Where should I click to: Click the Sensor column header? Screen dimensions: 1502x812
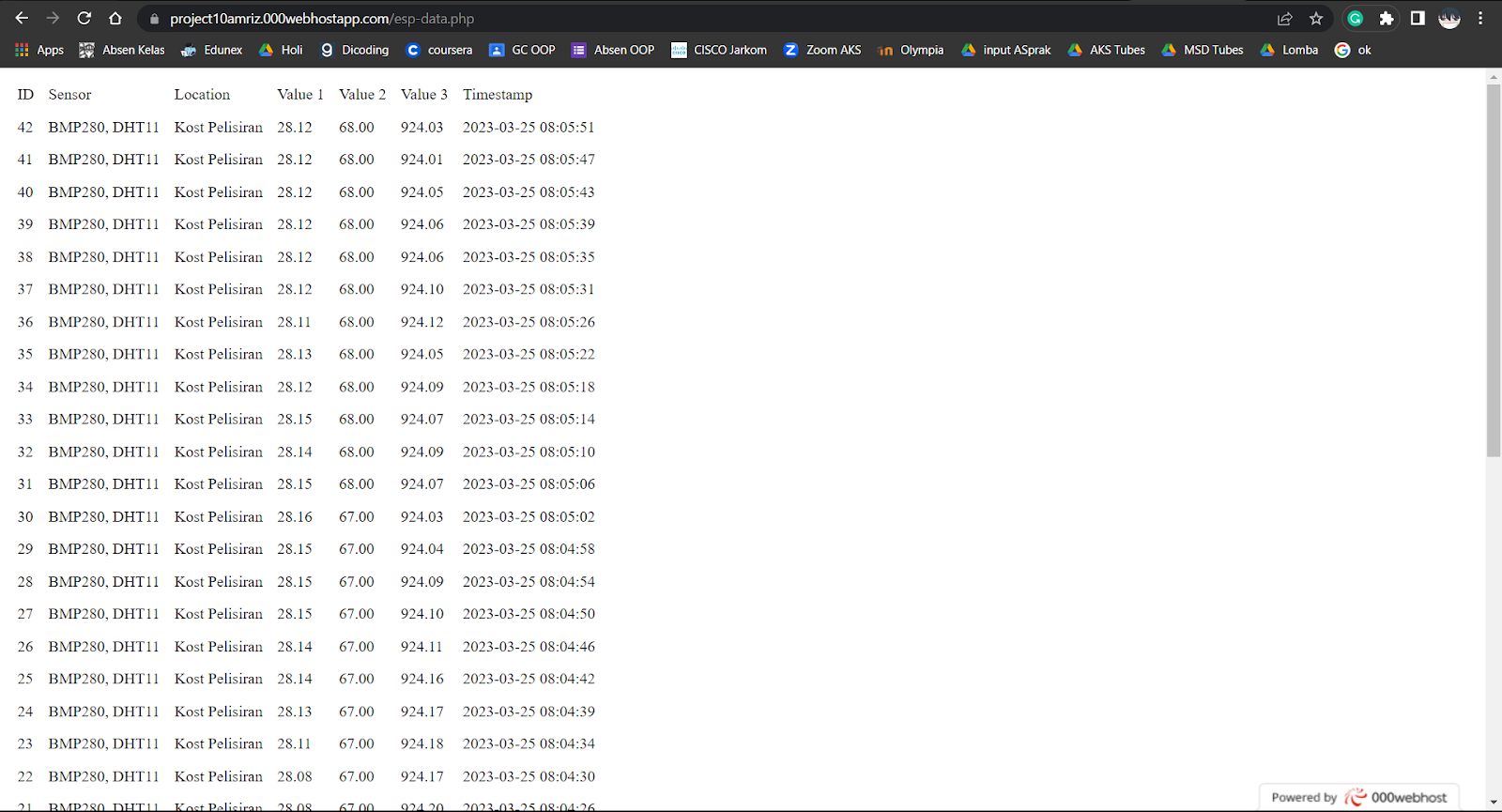pos(69,95)
